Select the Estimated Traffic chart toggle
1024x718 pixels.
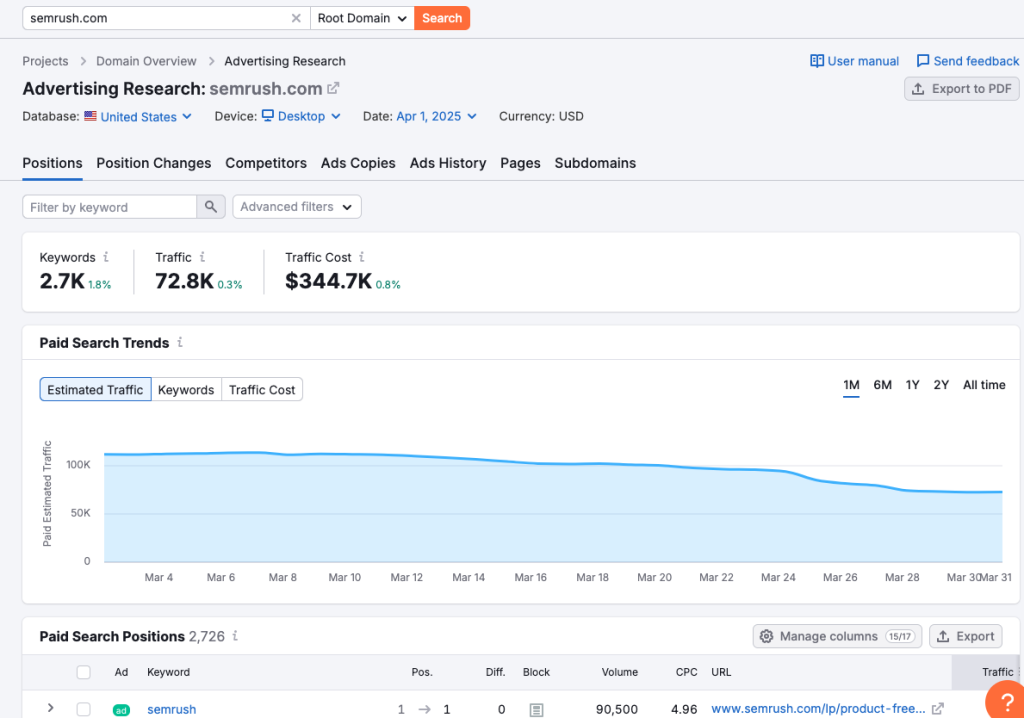[x=95, y=389]
